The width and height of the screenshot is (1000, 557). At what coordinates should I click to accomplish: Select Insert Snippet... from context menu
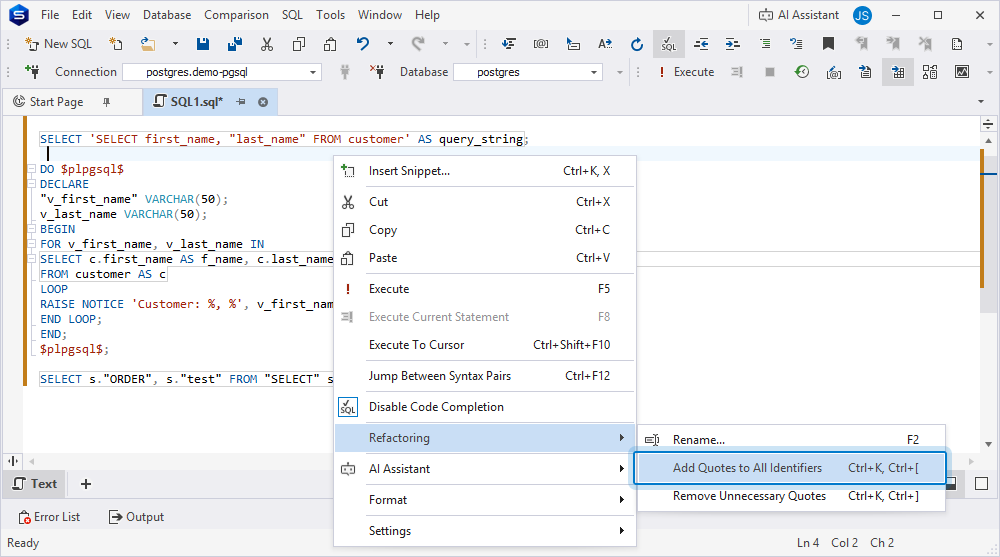coord(485,171)
